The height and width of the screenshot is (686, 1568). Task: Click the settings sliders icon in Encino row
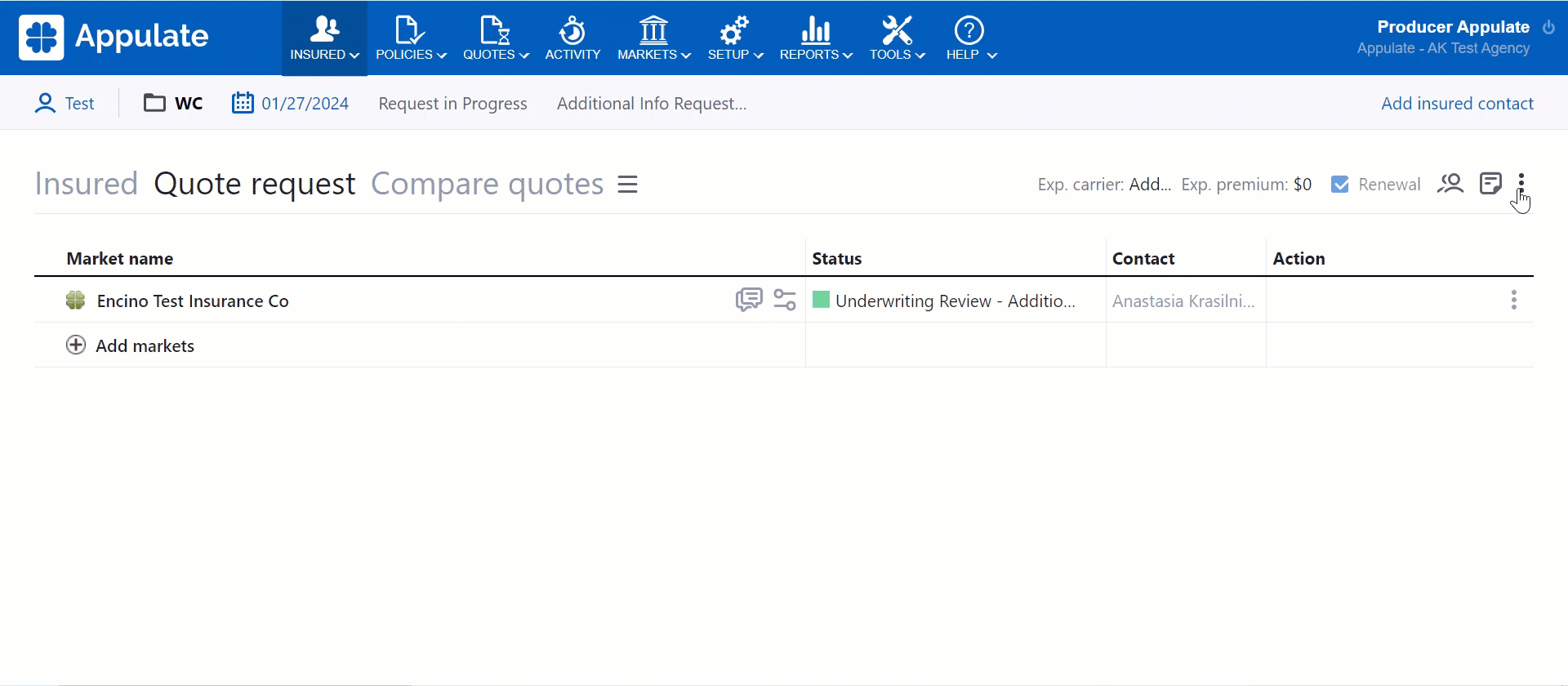click(x=785, y=300)
